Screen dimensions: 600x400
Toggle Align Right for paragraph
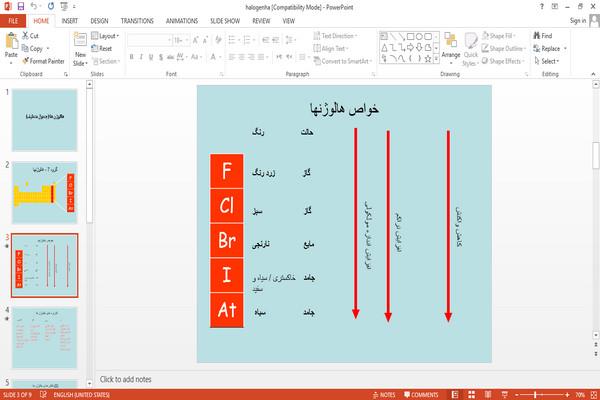click(x=251, y=57)
